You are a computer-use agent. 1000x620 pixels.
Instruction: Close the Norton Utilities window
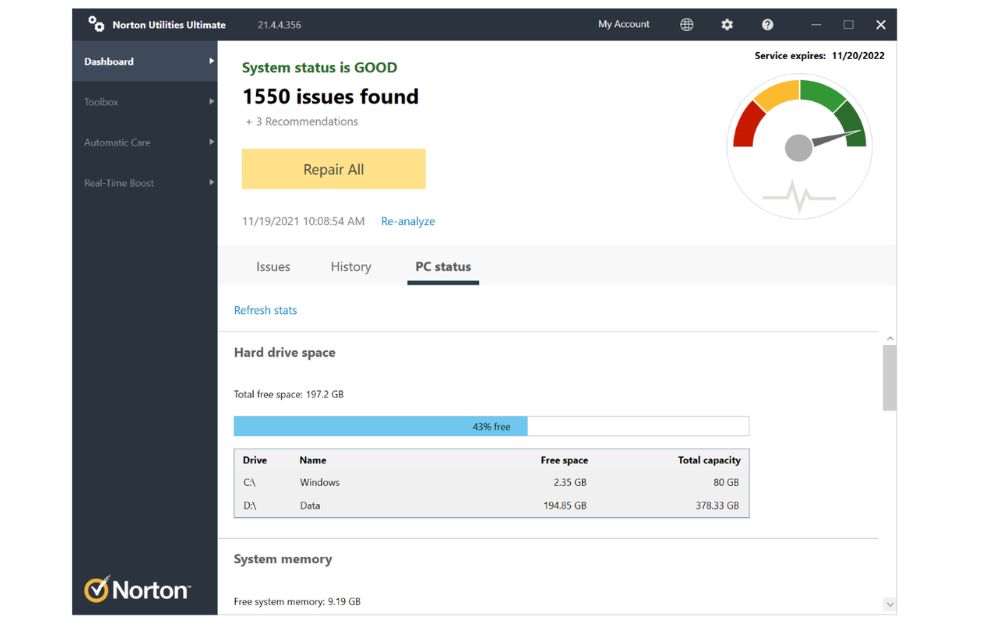click(881, 24)
